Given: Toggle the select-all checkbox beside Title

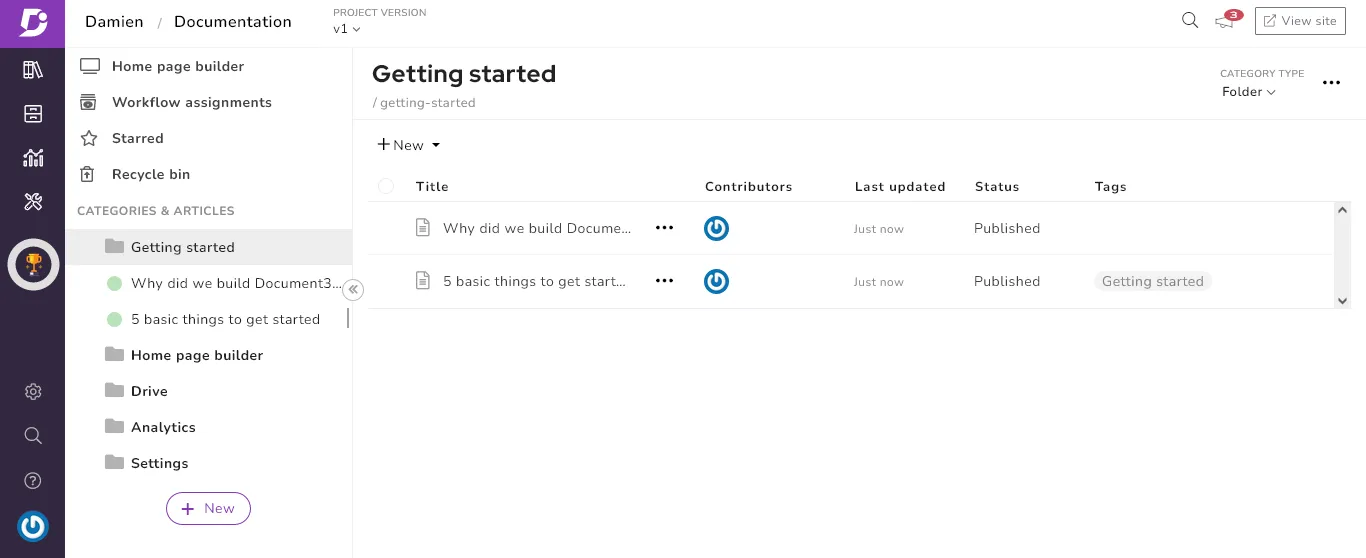Looking at the screenshot, I should 386,186.
